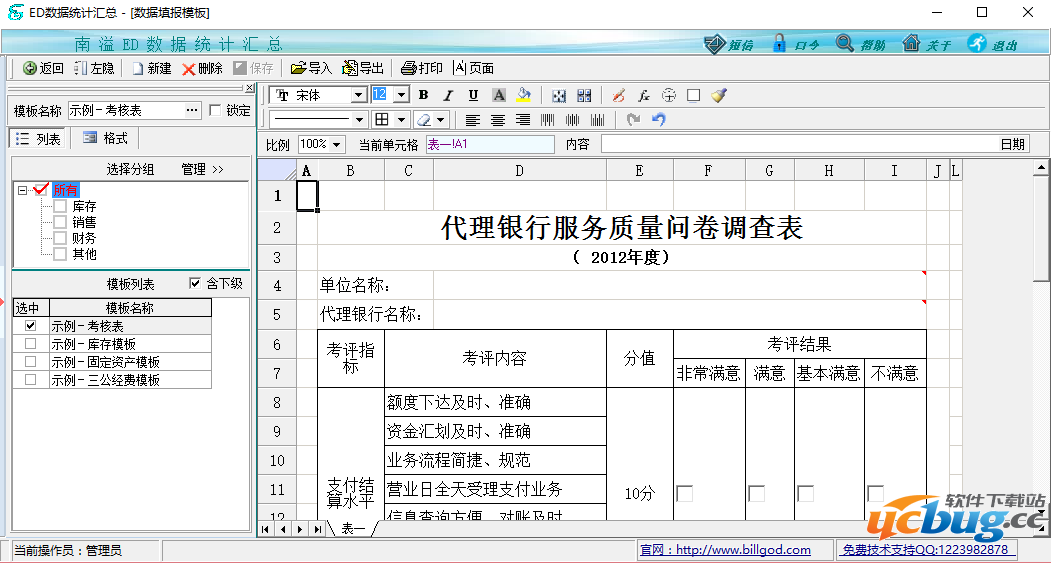Enable the 锁定 lock checkbox
This screenshot has width=1051, height=563.
[x=215, y=110]
